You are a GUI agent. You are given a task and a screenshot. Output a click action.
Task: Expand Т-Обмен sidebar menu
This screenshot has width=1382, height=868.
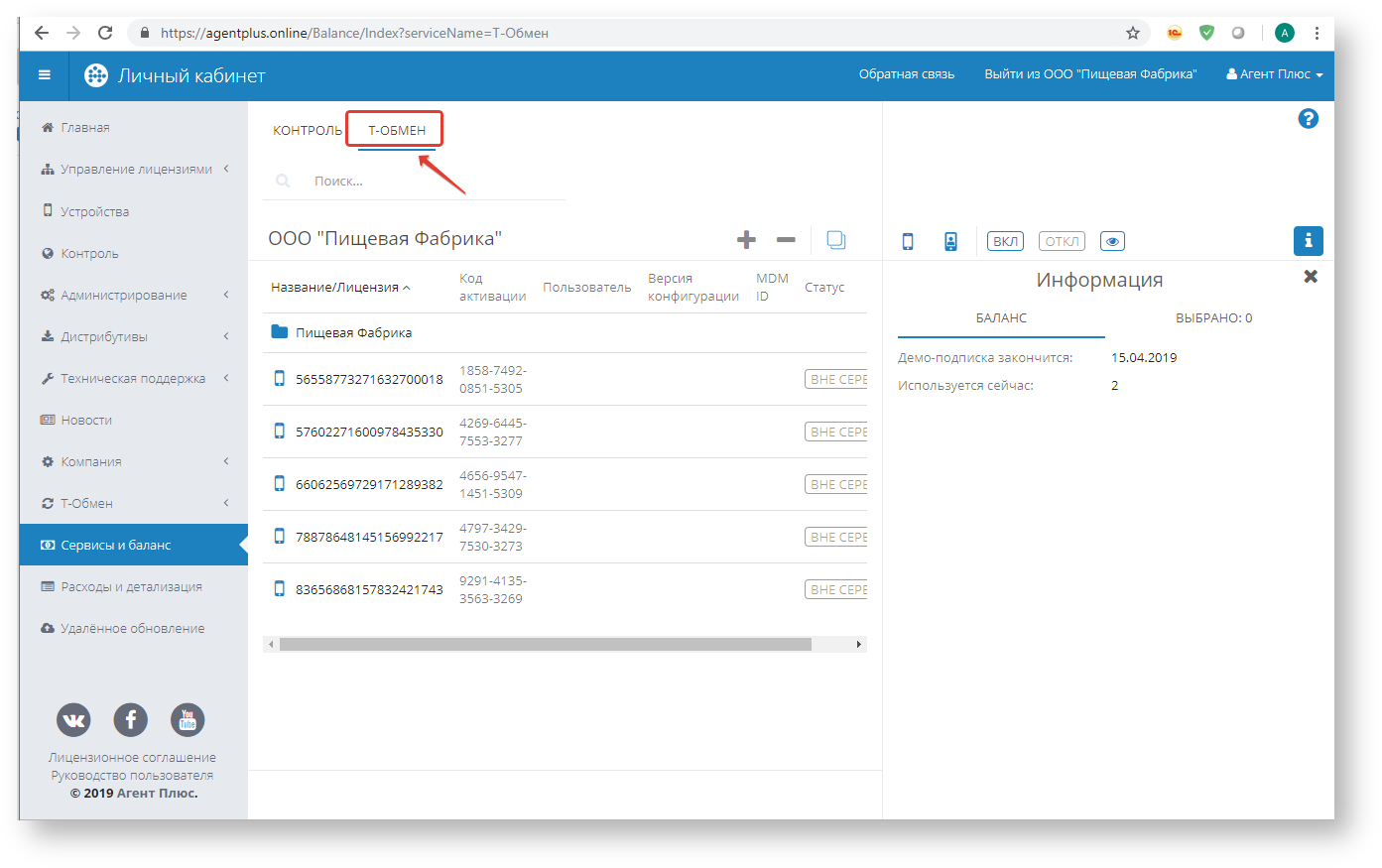coord(134,503)
